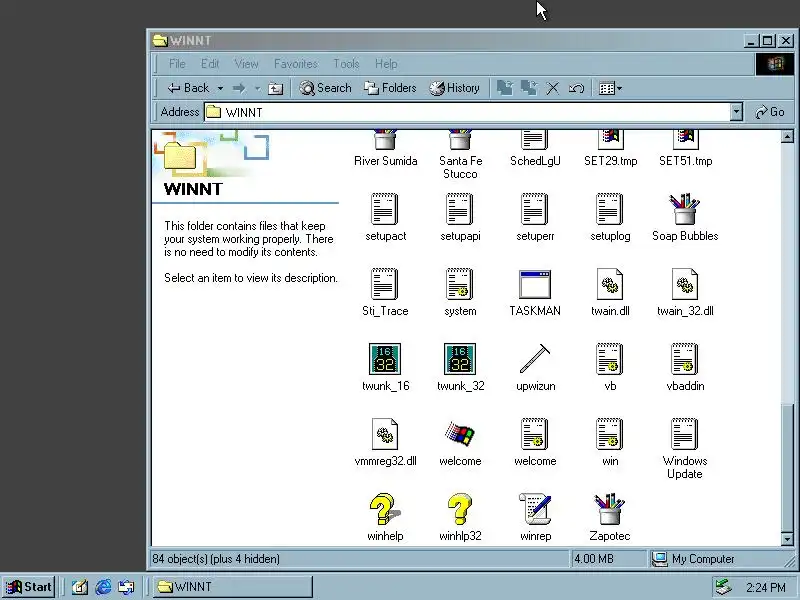800x600 pixels.
Task: Click the Forward arrow button
Action: (x=238, y=88)
